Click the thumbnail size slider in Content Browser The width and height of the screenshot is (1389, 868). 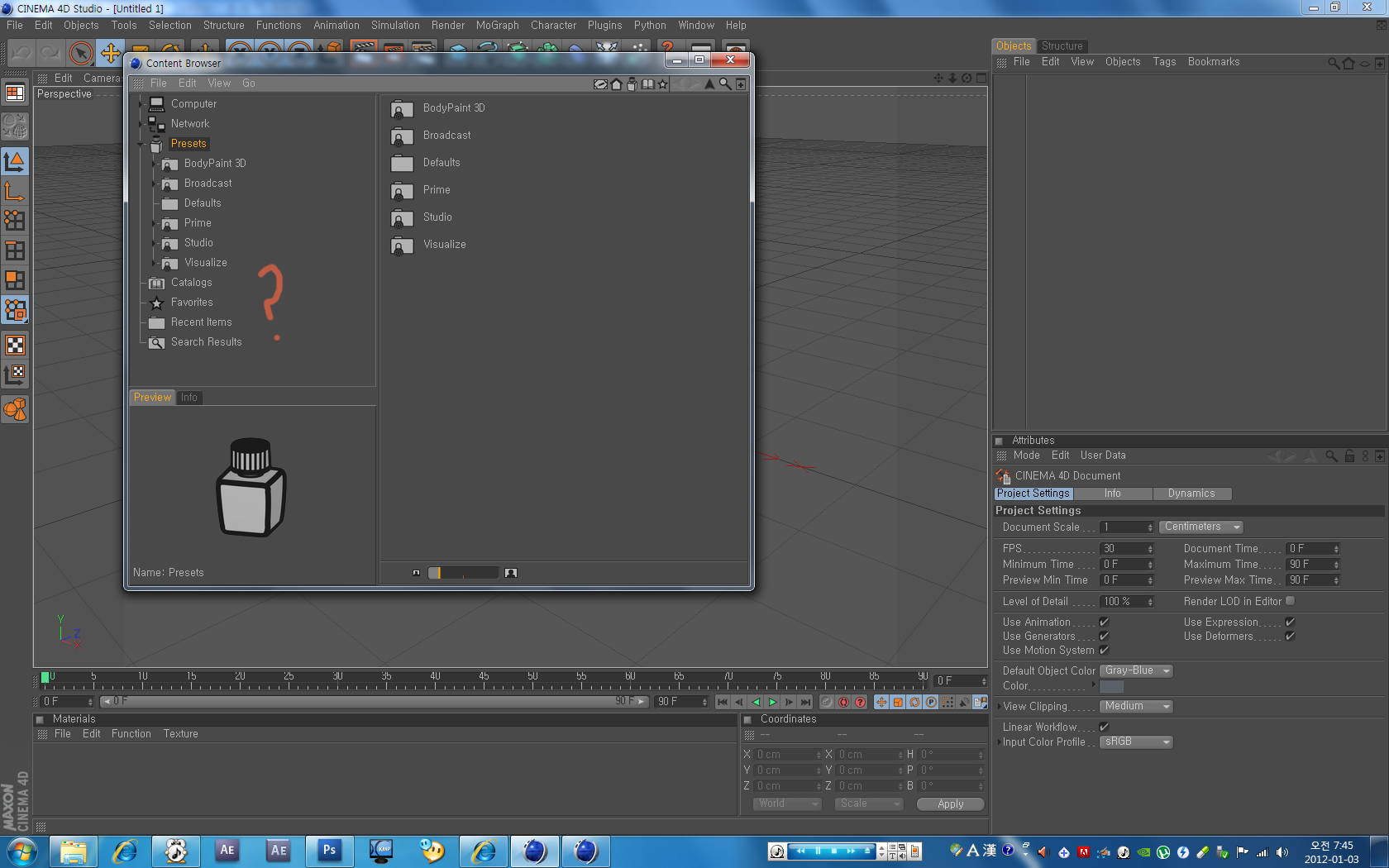(x=463, y=573)
